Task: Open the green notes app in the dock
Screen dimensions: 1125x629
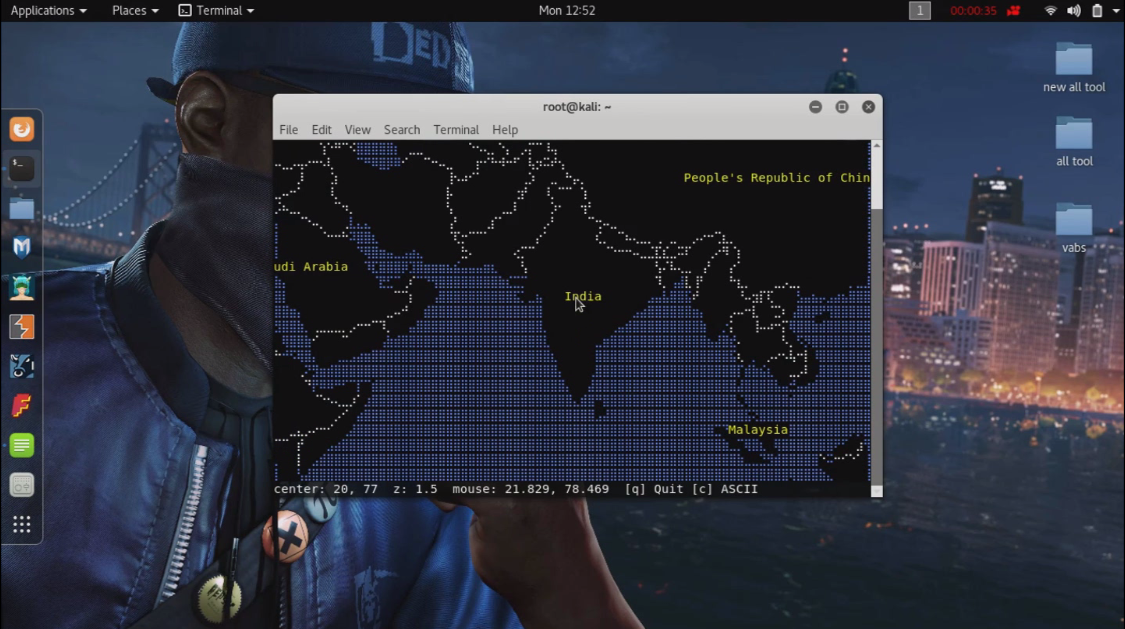Action: click(22, 445)
